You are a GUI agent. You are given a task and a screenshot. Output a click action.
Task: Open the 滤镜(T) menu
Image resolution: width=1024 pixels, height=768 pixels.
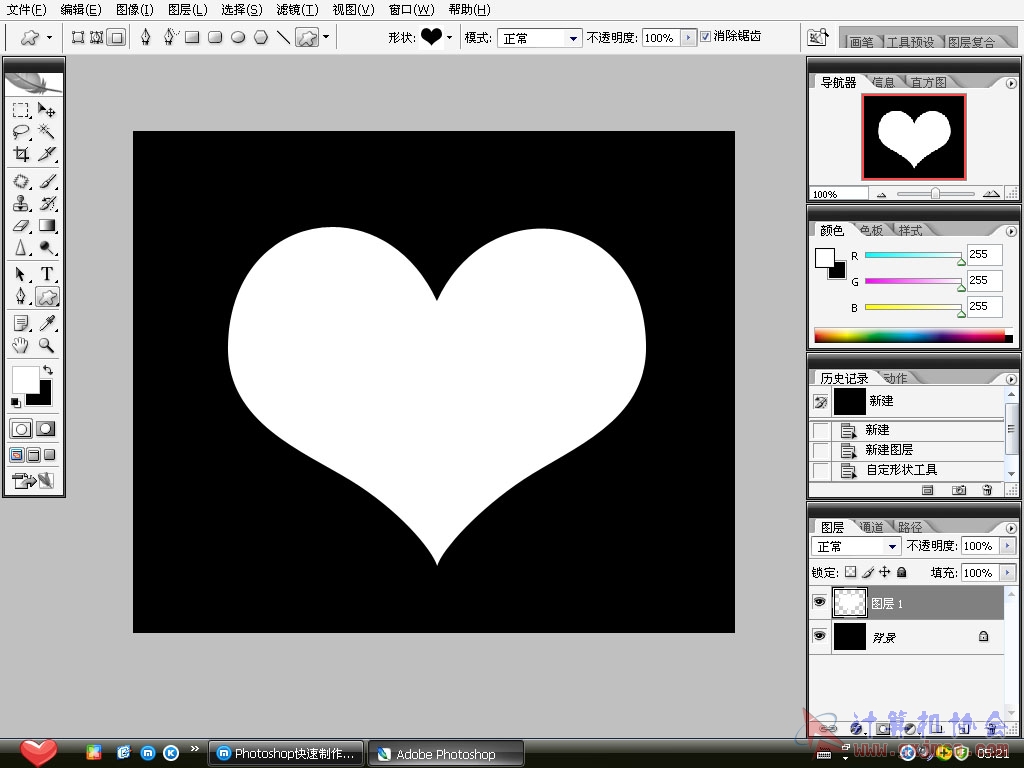[x=297, y=10]
